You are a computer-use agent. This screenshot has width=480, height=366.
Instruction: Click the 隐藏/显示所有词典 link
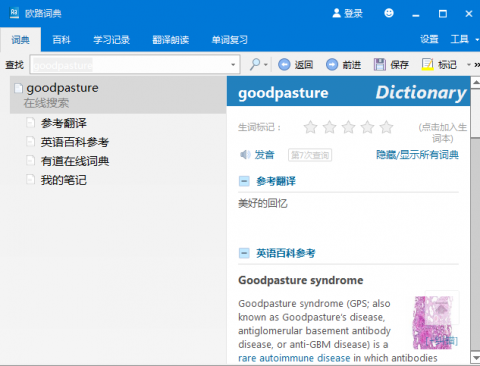pyautogui.click(x=417, y=155)
